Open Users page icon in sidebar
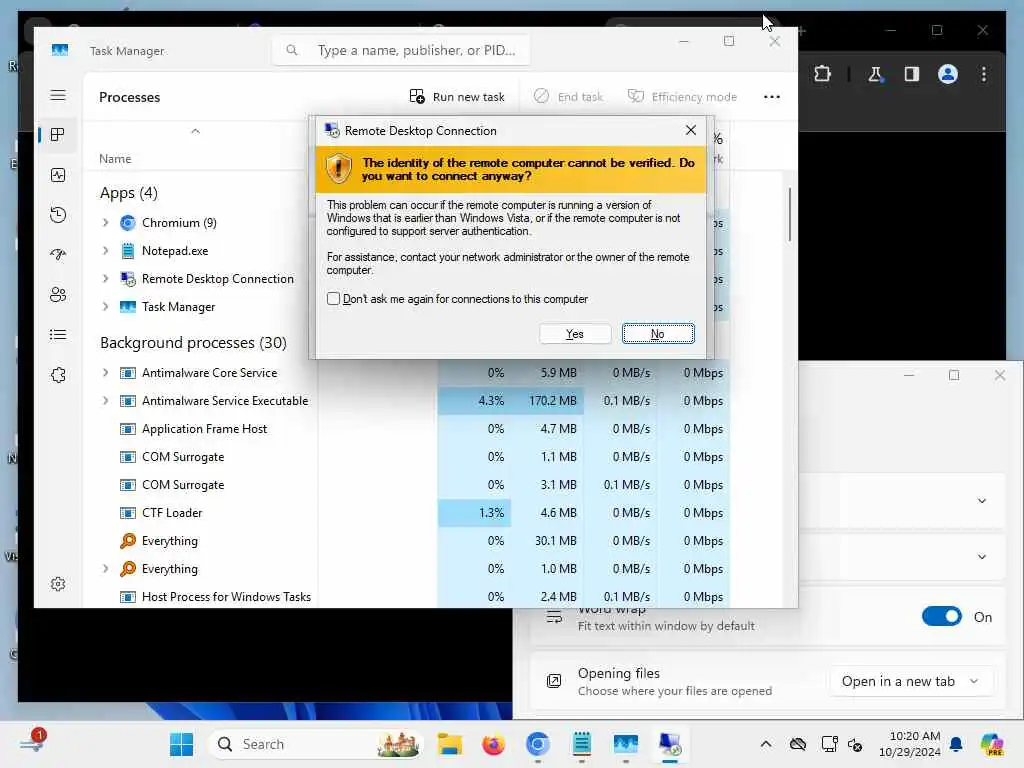The image size is (1024, 768). [58, 295]
